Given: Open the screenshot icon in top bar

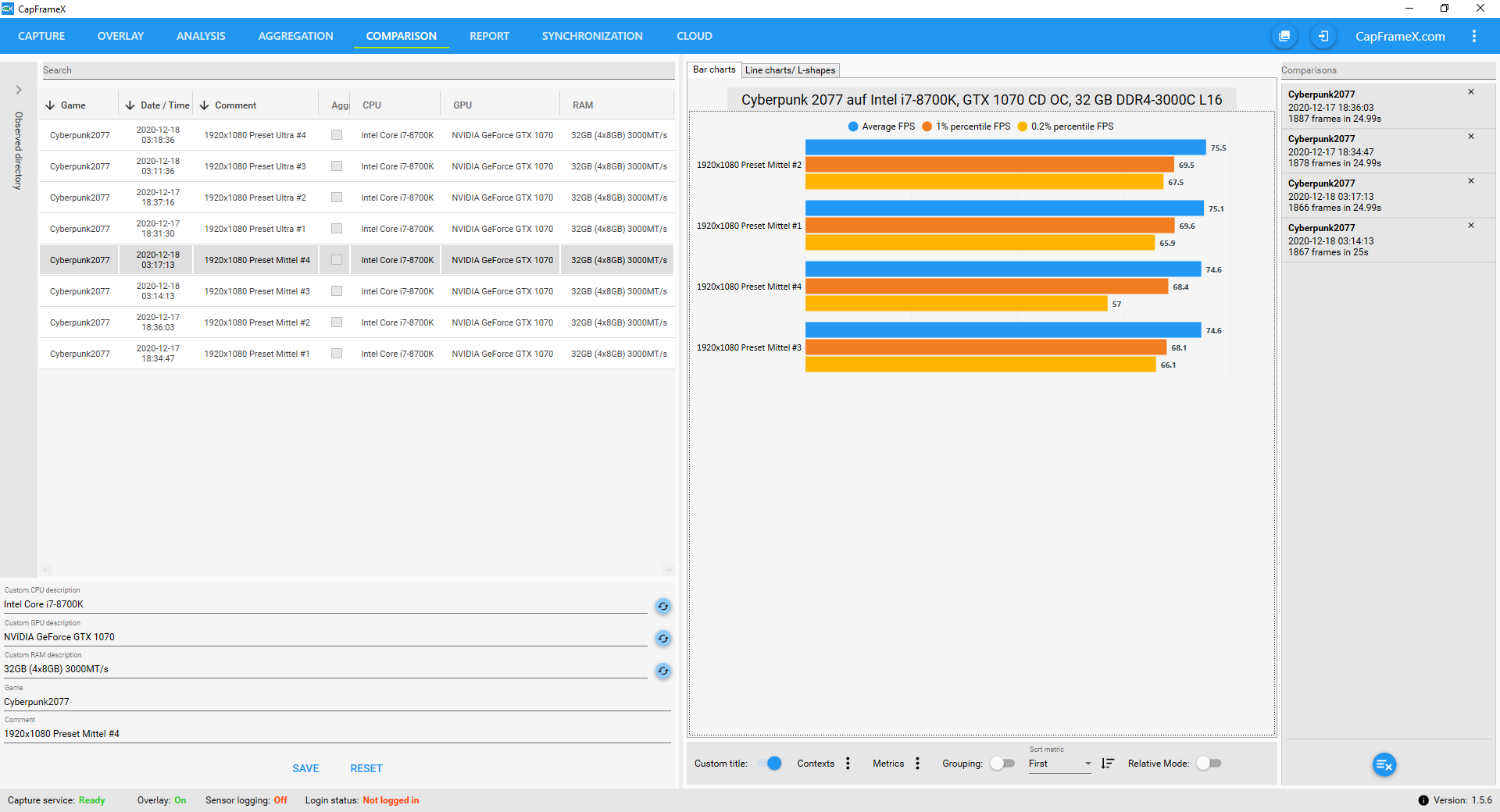Looking at the screenshot, I should (1284, 36).
